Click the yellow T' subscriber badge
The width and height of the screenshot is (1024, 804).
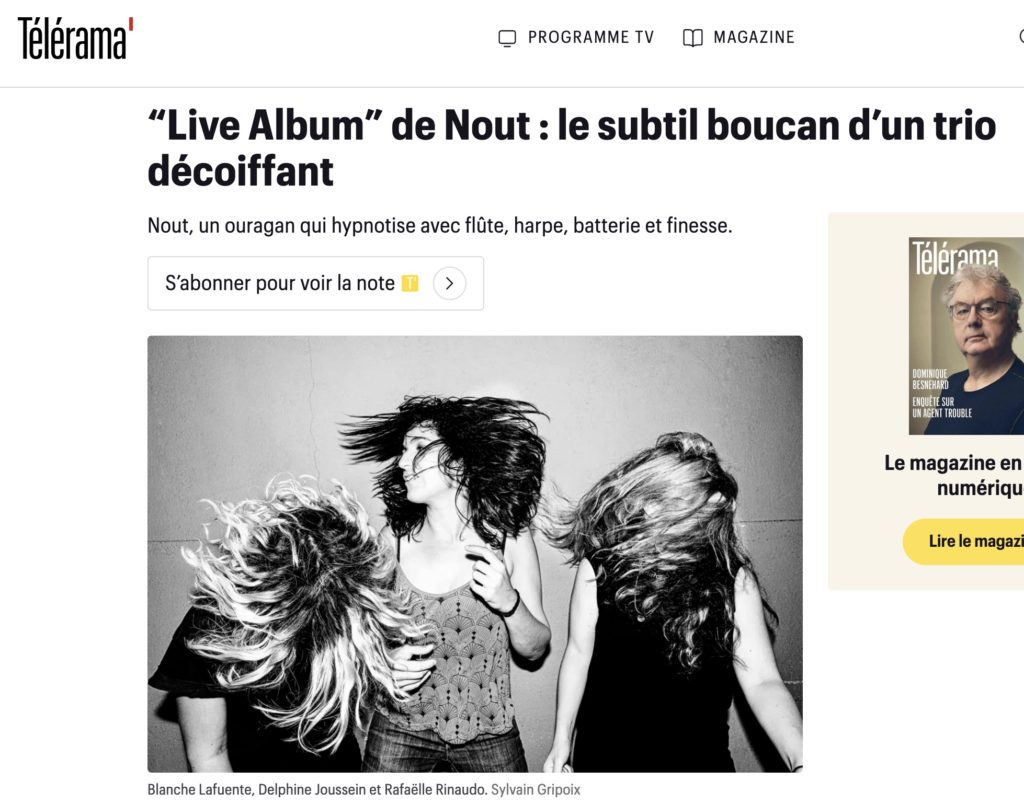[409, 283]
